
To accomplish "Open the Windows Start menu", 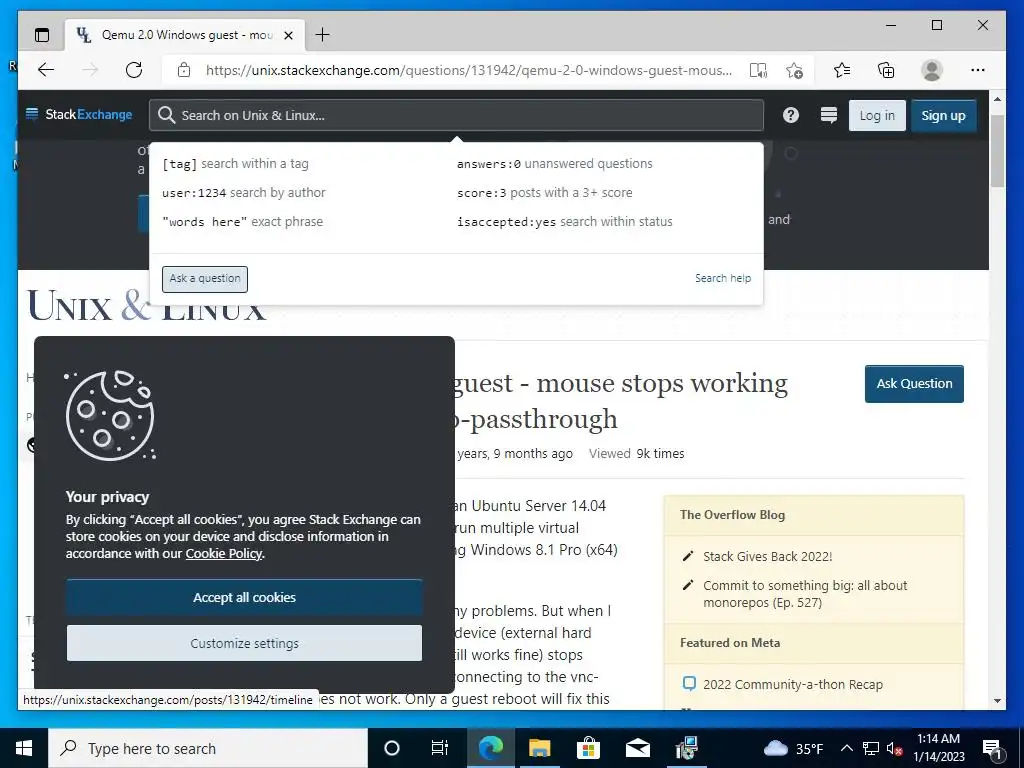I will [24, 748].
